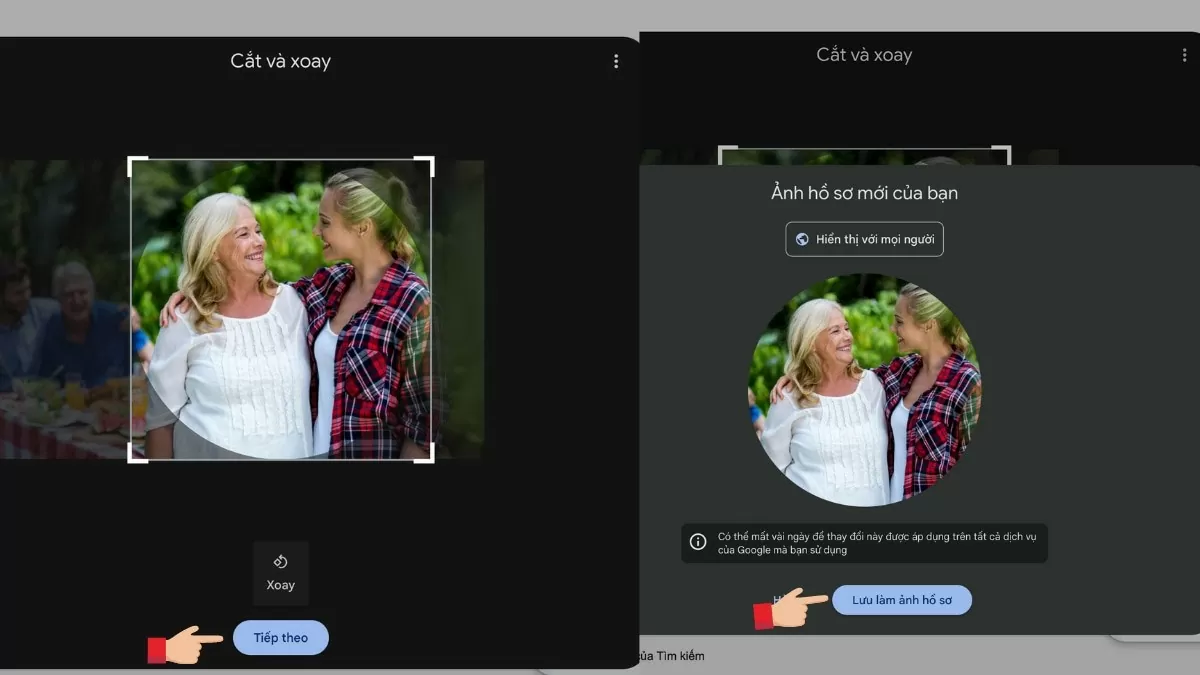Select the 'Cắt và xoay' title on right pane

863,55
